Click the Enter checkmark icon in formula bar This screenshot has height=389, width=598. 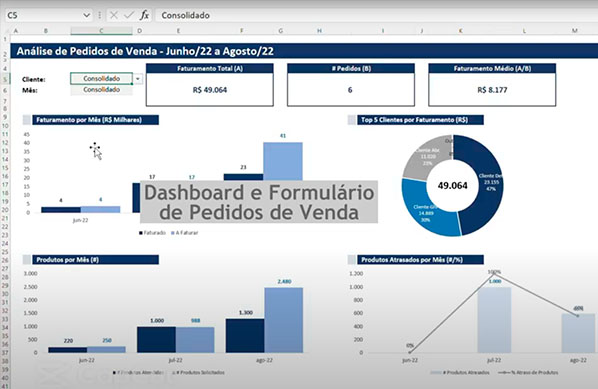129,15
